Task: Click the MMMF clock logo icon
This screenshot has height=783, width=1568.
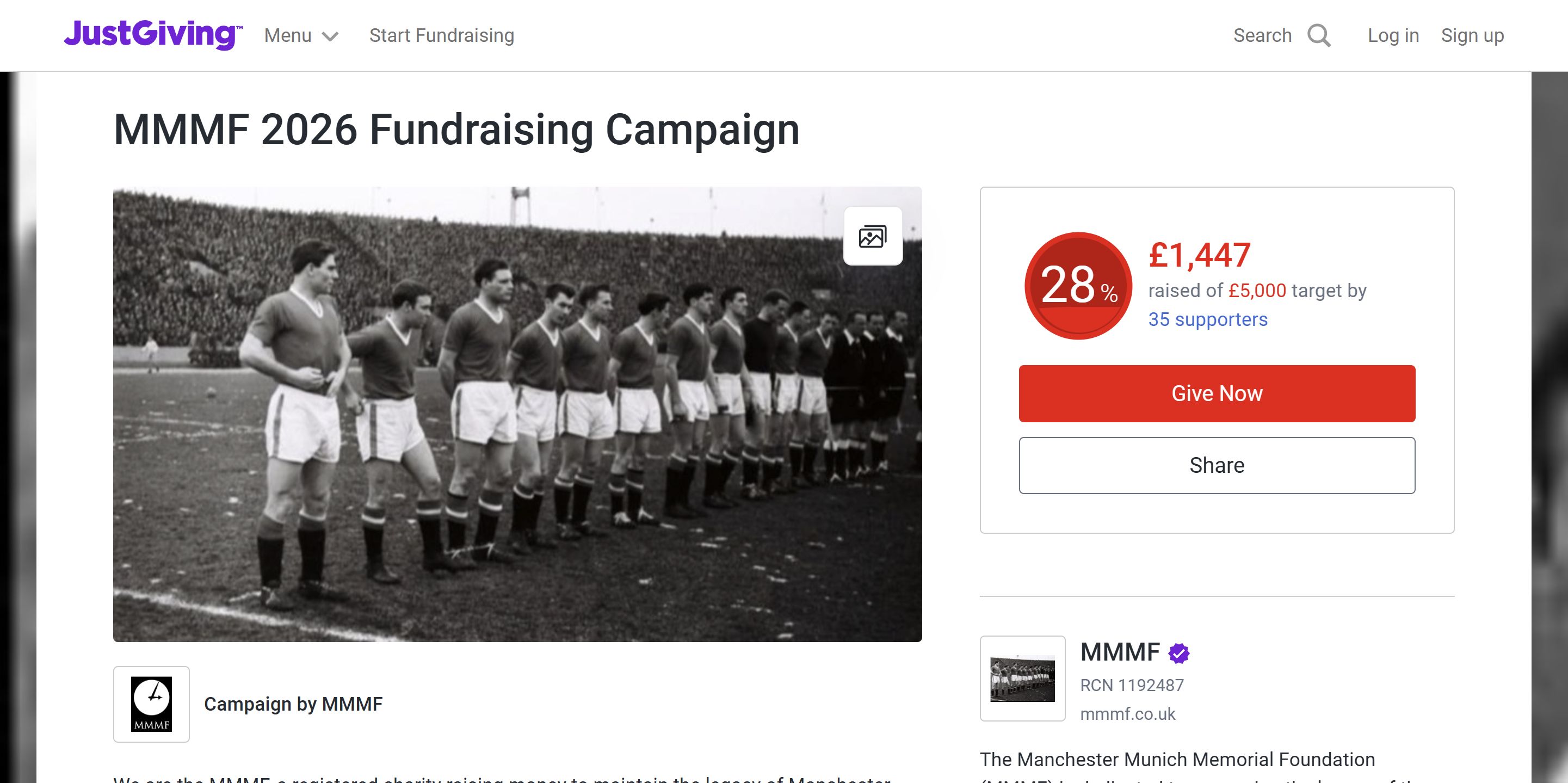Action: (152, 704)
